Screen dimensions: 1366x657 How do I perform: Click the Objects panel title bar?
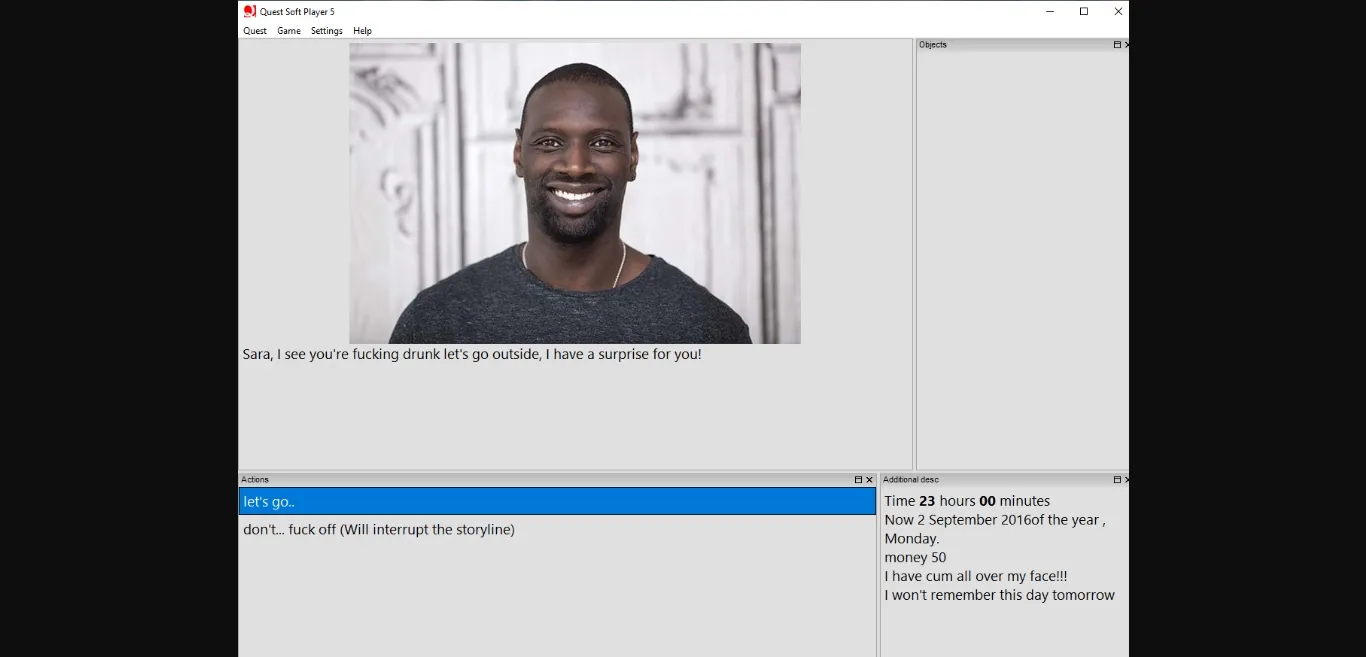1010,45
